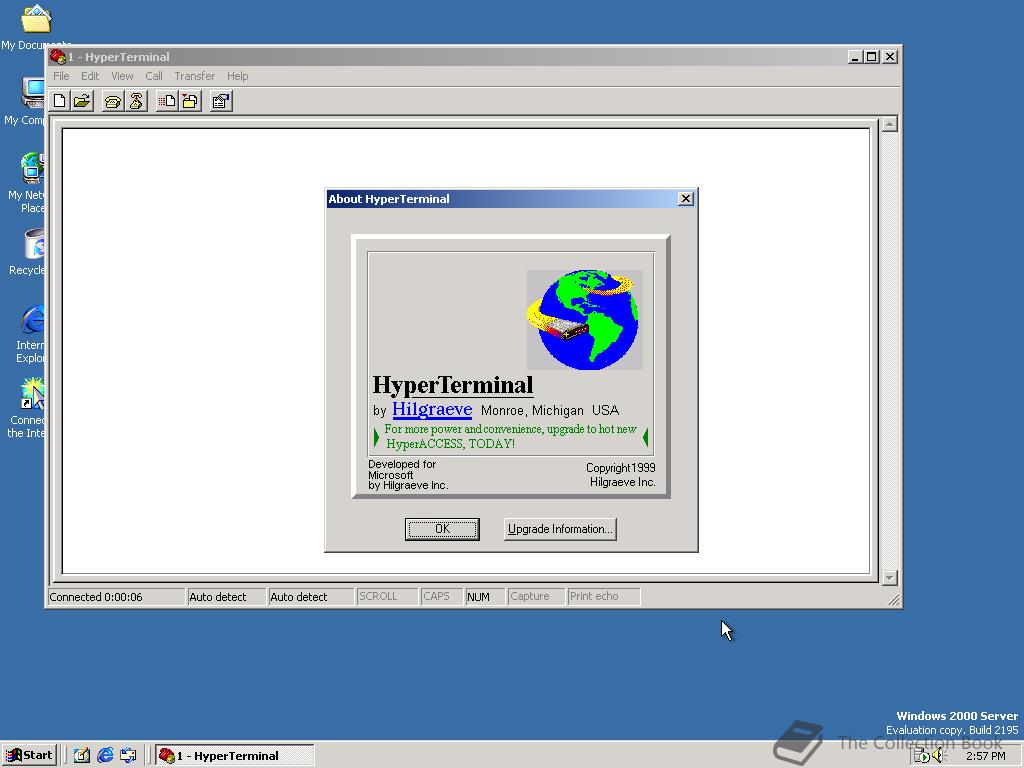Open the Help menu

(x=238, y=76)
